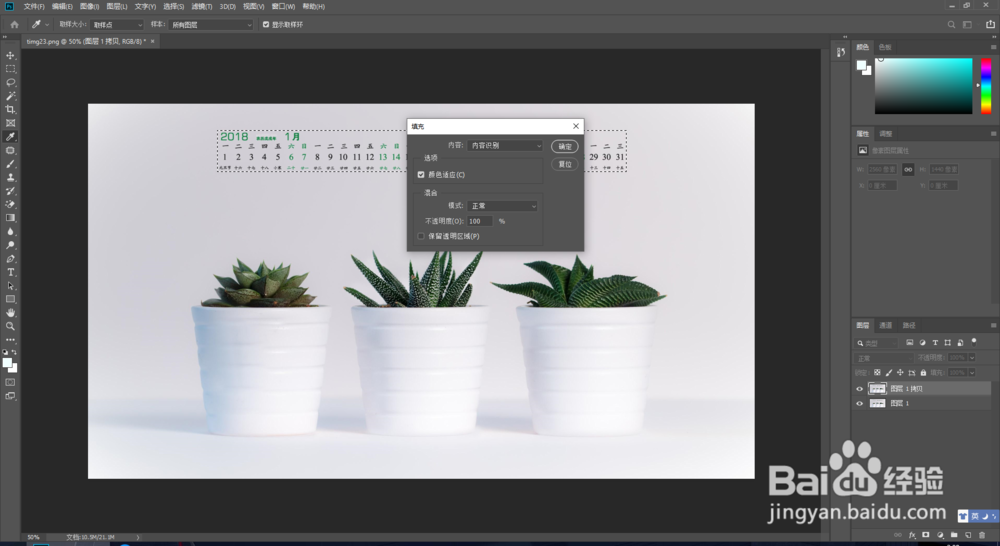The height and width of the screenshot is (546, 1000).
Task: Toggle Color Adaptation checkbox in Fill dialog
Action: 421,175
